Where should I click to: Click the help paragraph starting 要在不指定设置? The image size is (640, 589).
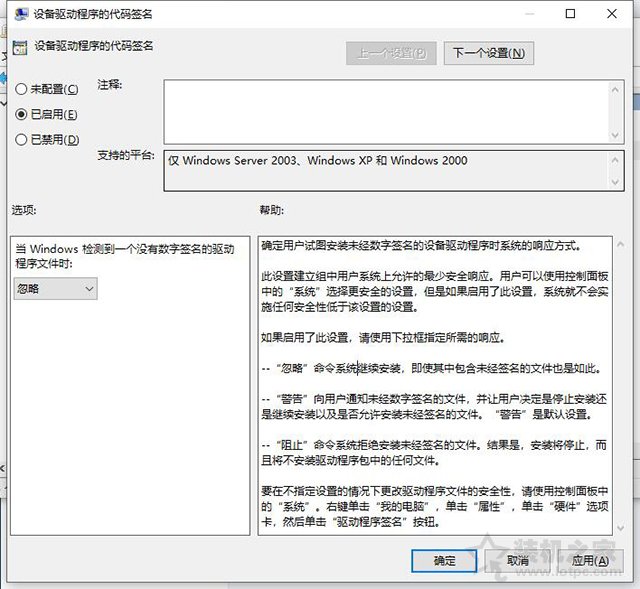click(x=435, y=506)
